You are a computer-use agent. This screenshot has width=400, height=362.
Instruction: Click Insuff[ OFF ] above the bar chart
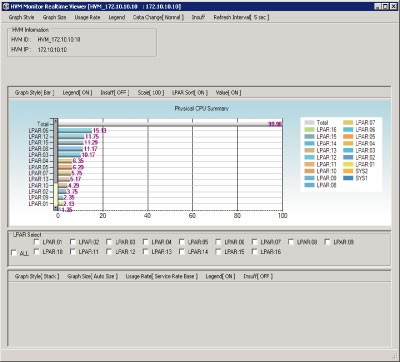pyautogui.click(x=115, y=93)
